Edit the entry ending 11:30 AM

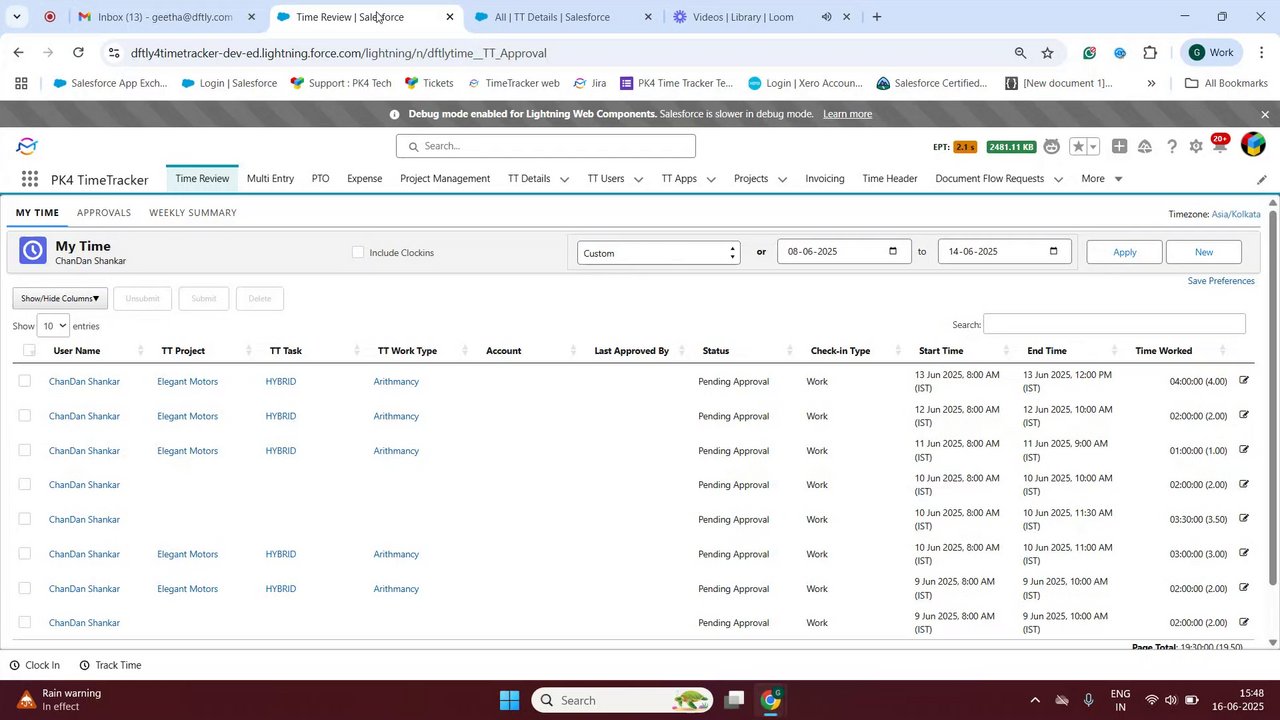pyautogui.click(x=1244, y=518)
